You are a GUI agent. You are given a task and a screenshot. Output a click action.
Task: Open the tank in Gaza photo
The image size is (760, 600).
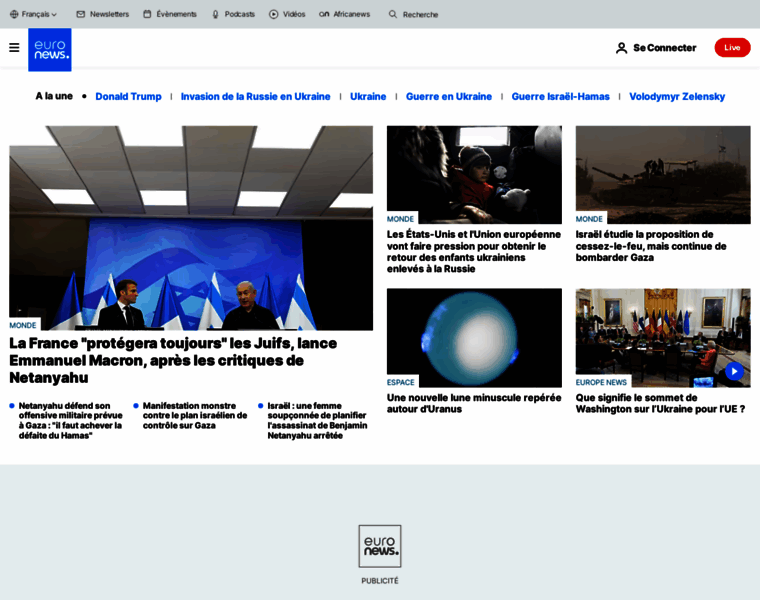tap(663, 175)
